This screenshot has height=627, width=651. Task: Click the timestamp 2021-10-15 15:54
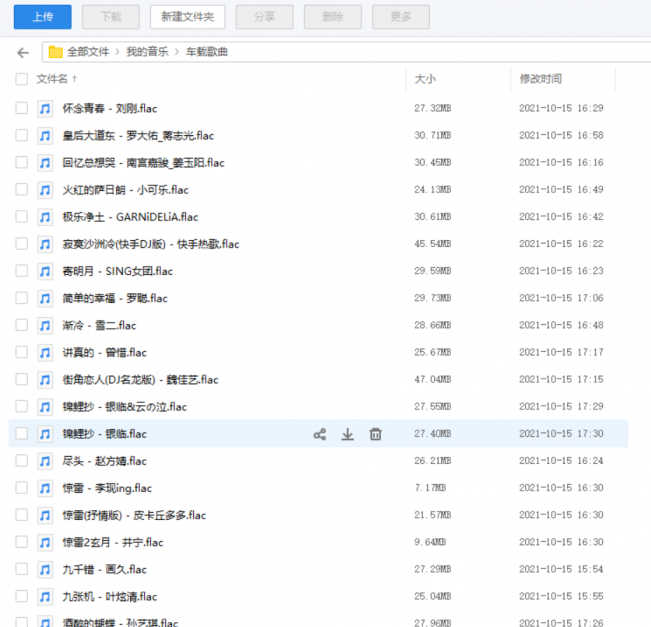click(x=561, y=569)
